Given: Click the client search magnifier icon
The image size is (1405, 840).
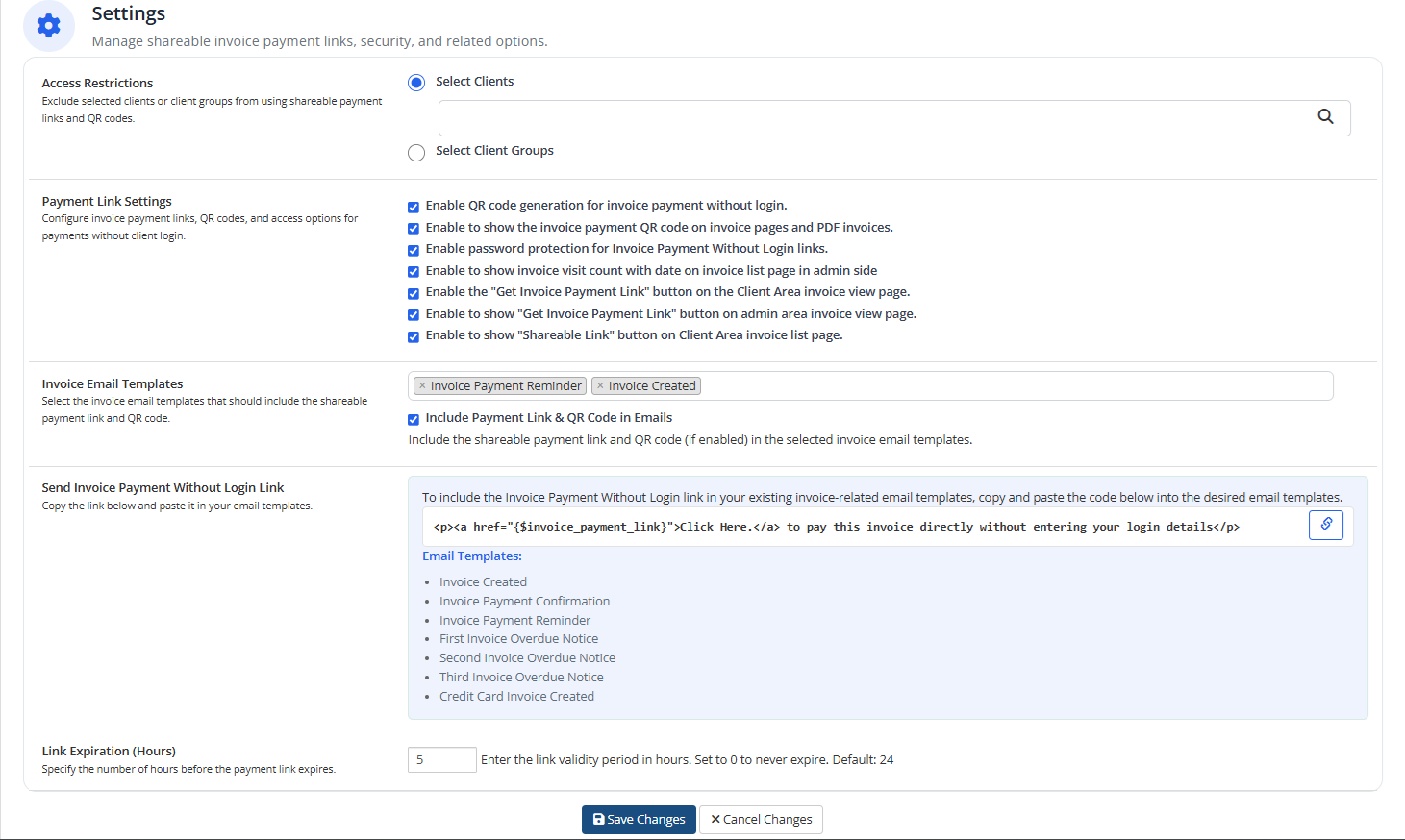Looking at the screenshot, I should click(1325, 116).
